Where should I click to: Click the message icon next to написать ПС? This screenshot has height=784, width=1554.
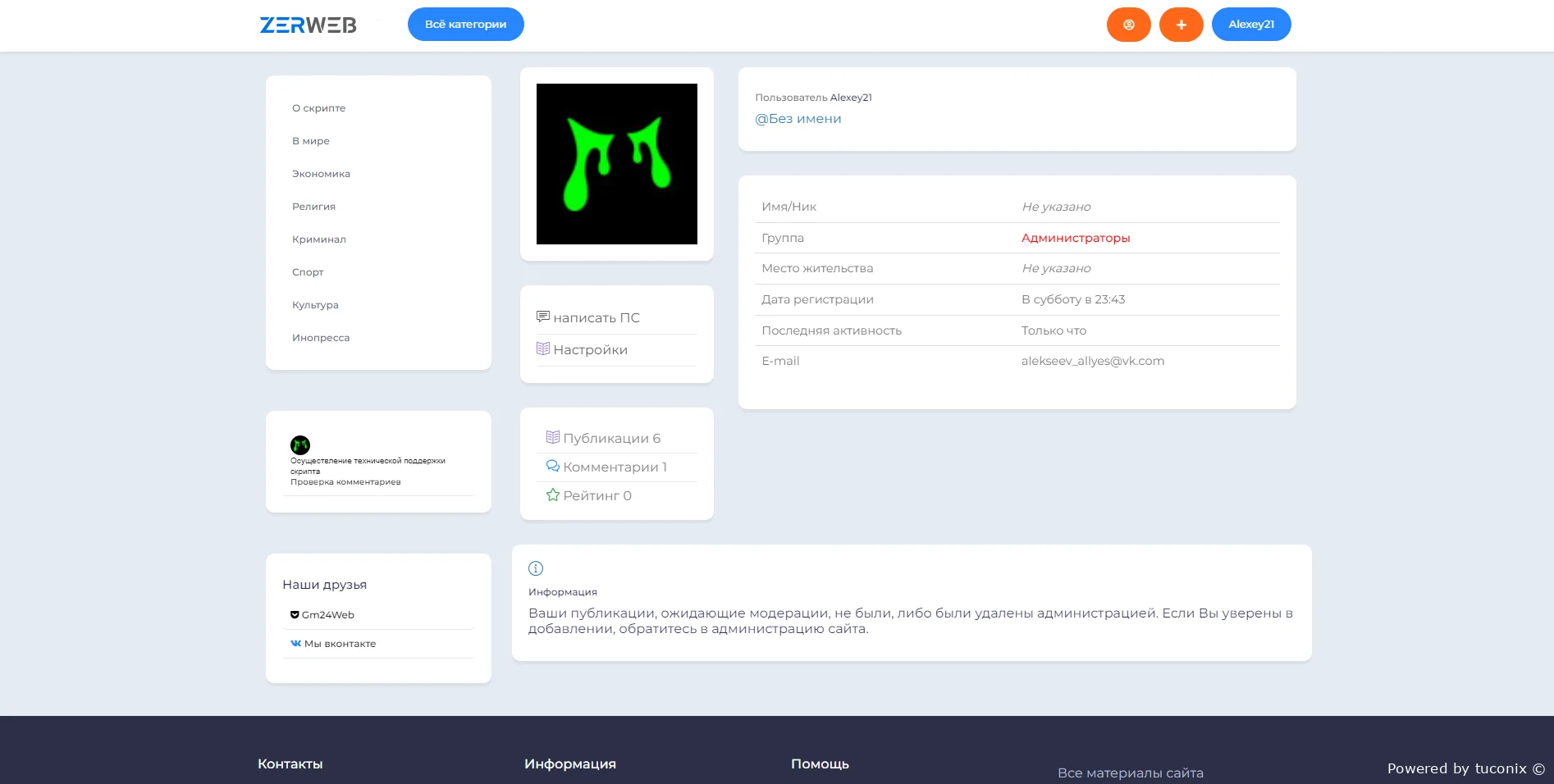(543, 317)
